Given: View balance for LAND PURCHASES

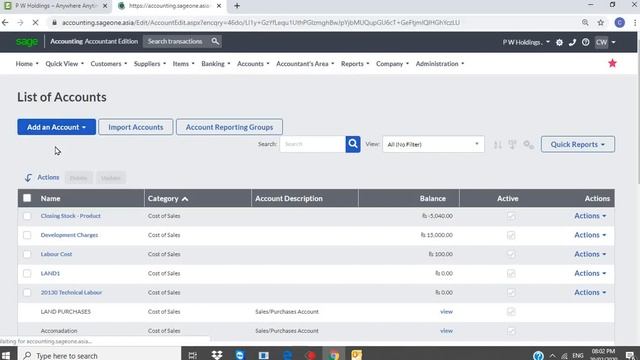Looking at the screenshot, I should pyautogui.click(x=446, y=312).
